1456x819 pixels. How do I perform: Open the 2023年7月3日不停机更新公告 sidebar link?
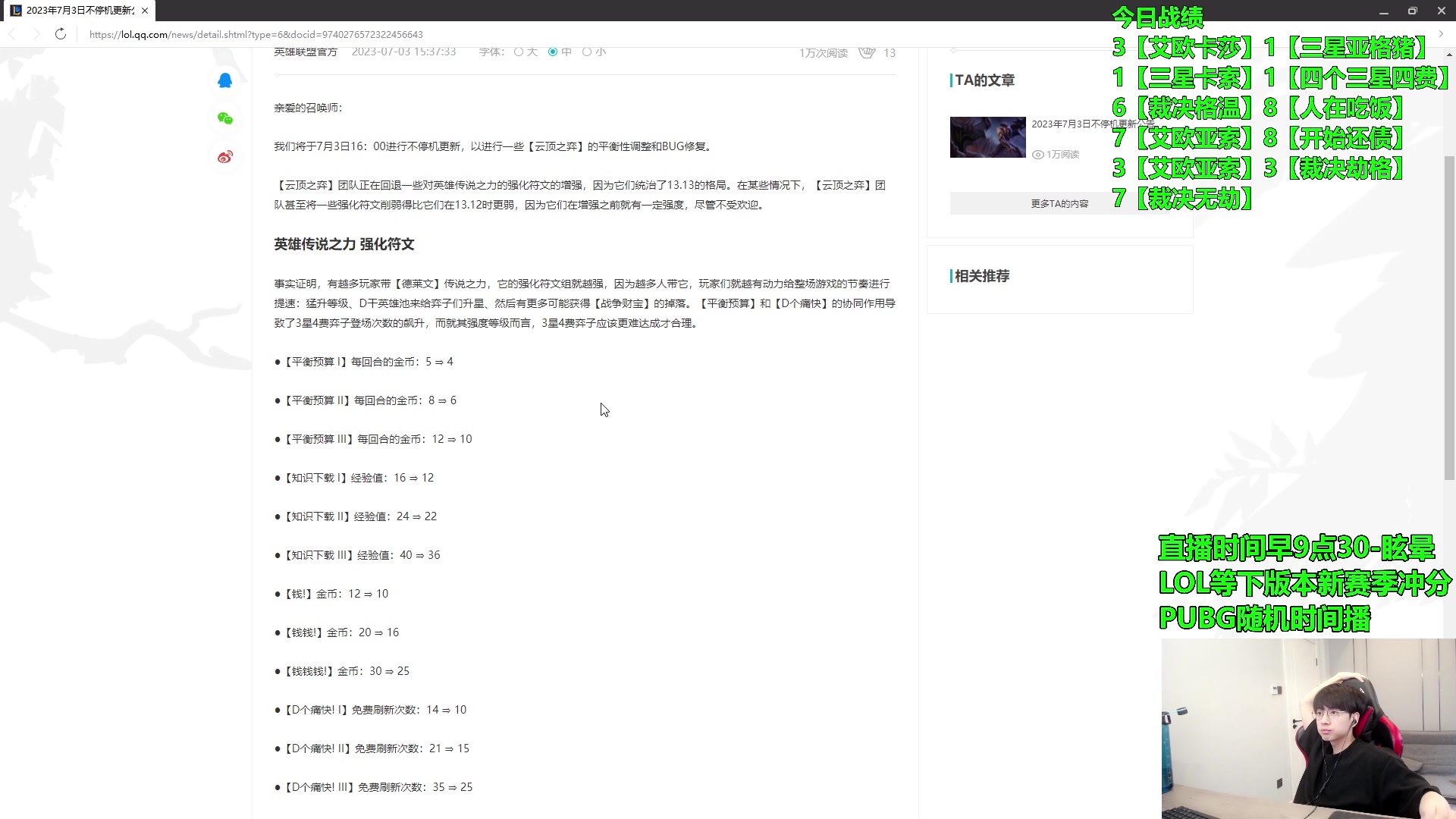click(1092, 124)
